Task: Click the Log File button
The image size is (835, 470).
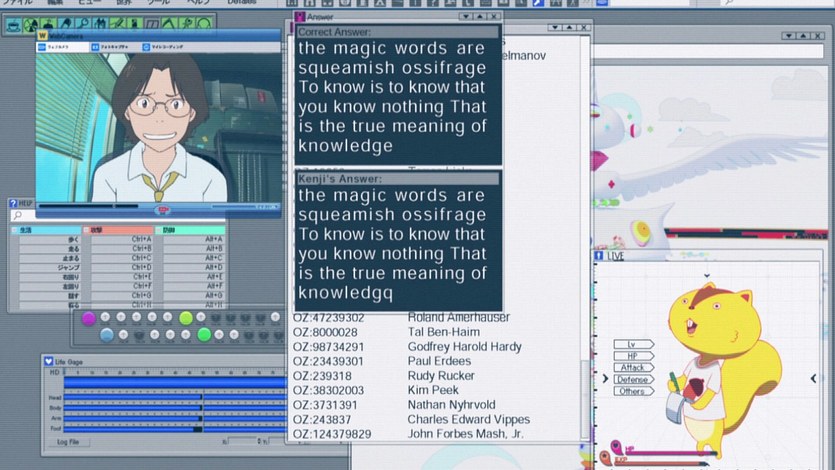Action: click(69, 441)
